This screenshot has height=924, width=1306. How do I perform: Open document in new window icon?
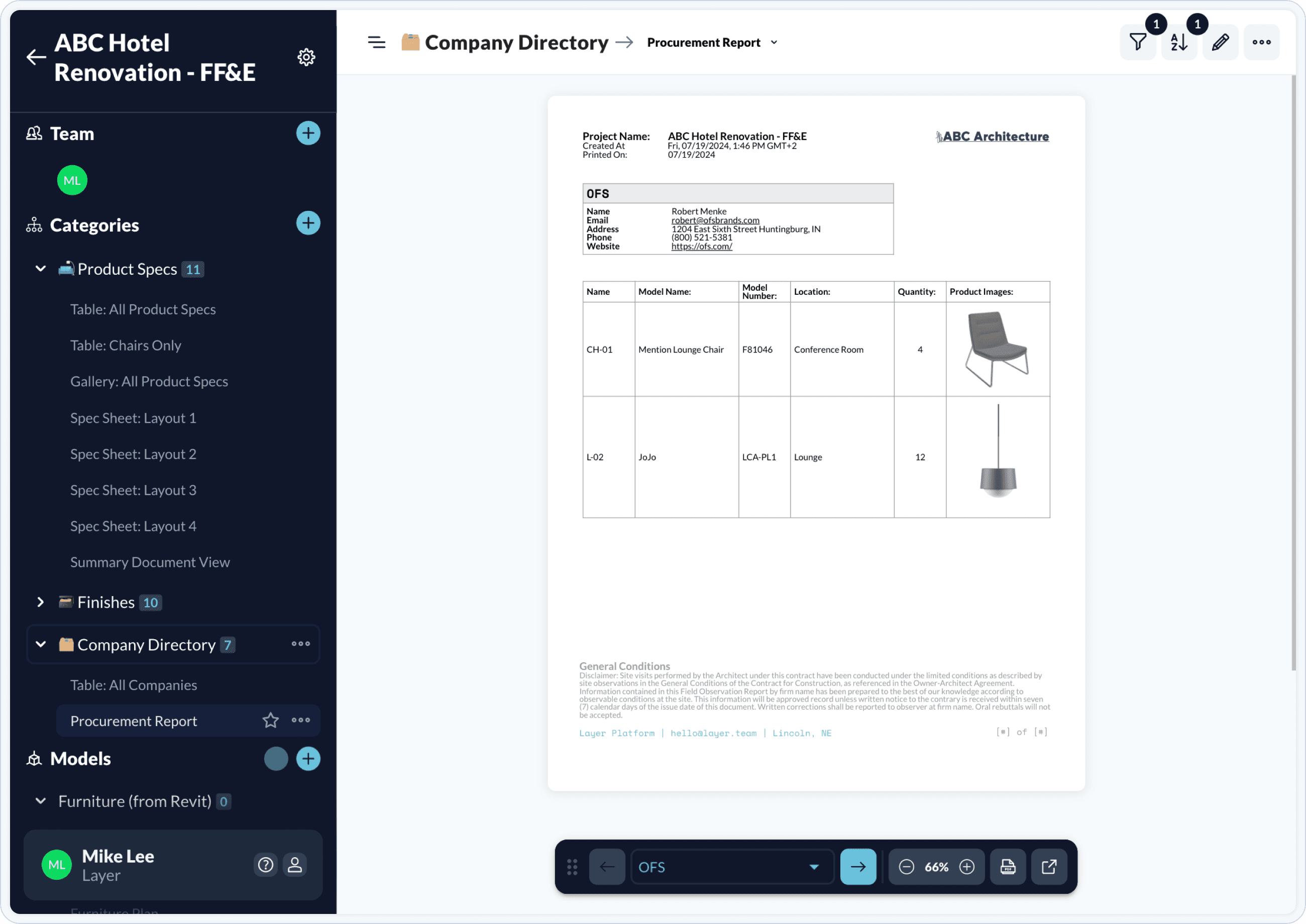[x=1049, y=867]
